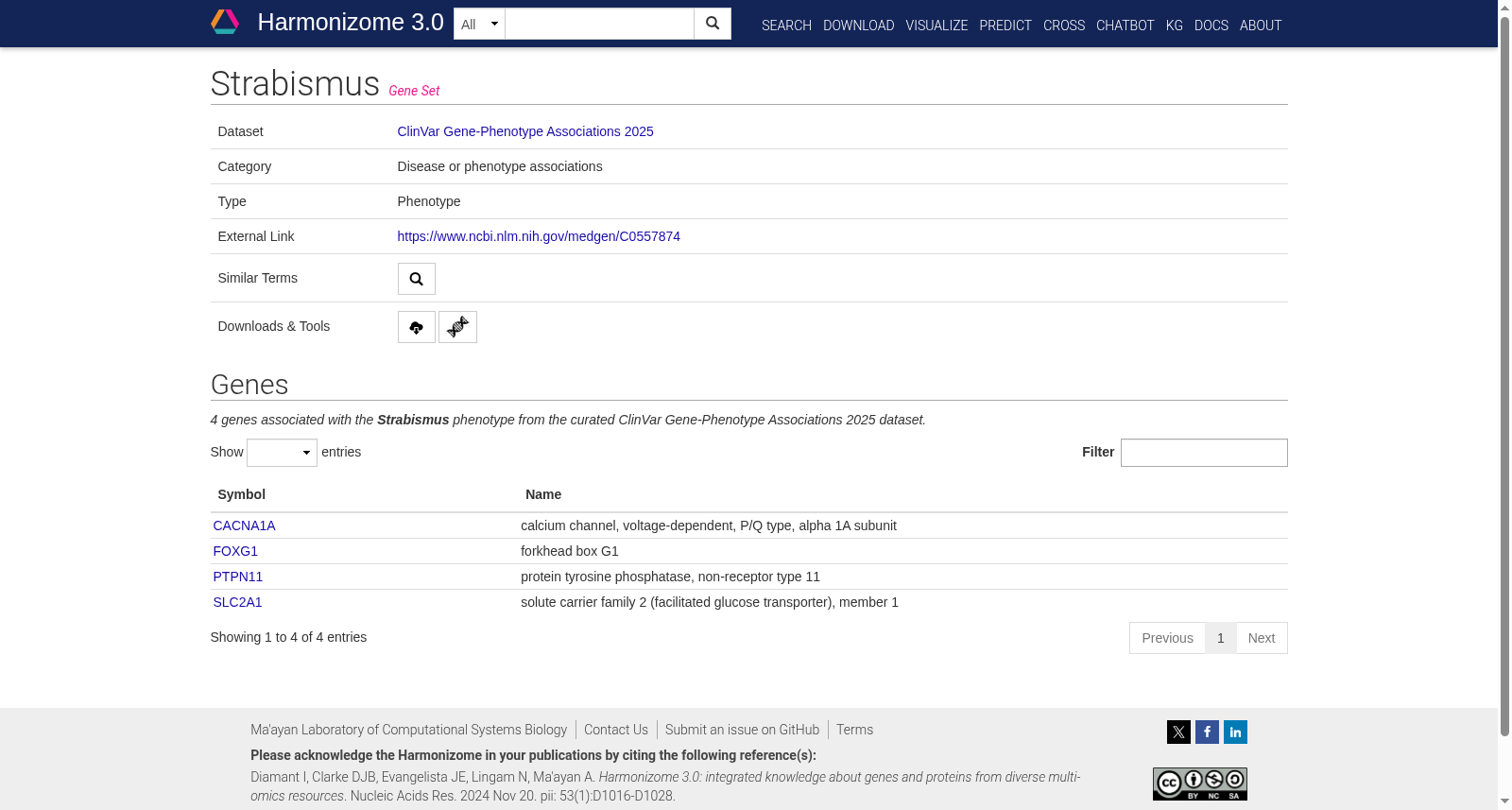Open Submit an issue on GitHub link

(742, 730)
